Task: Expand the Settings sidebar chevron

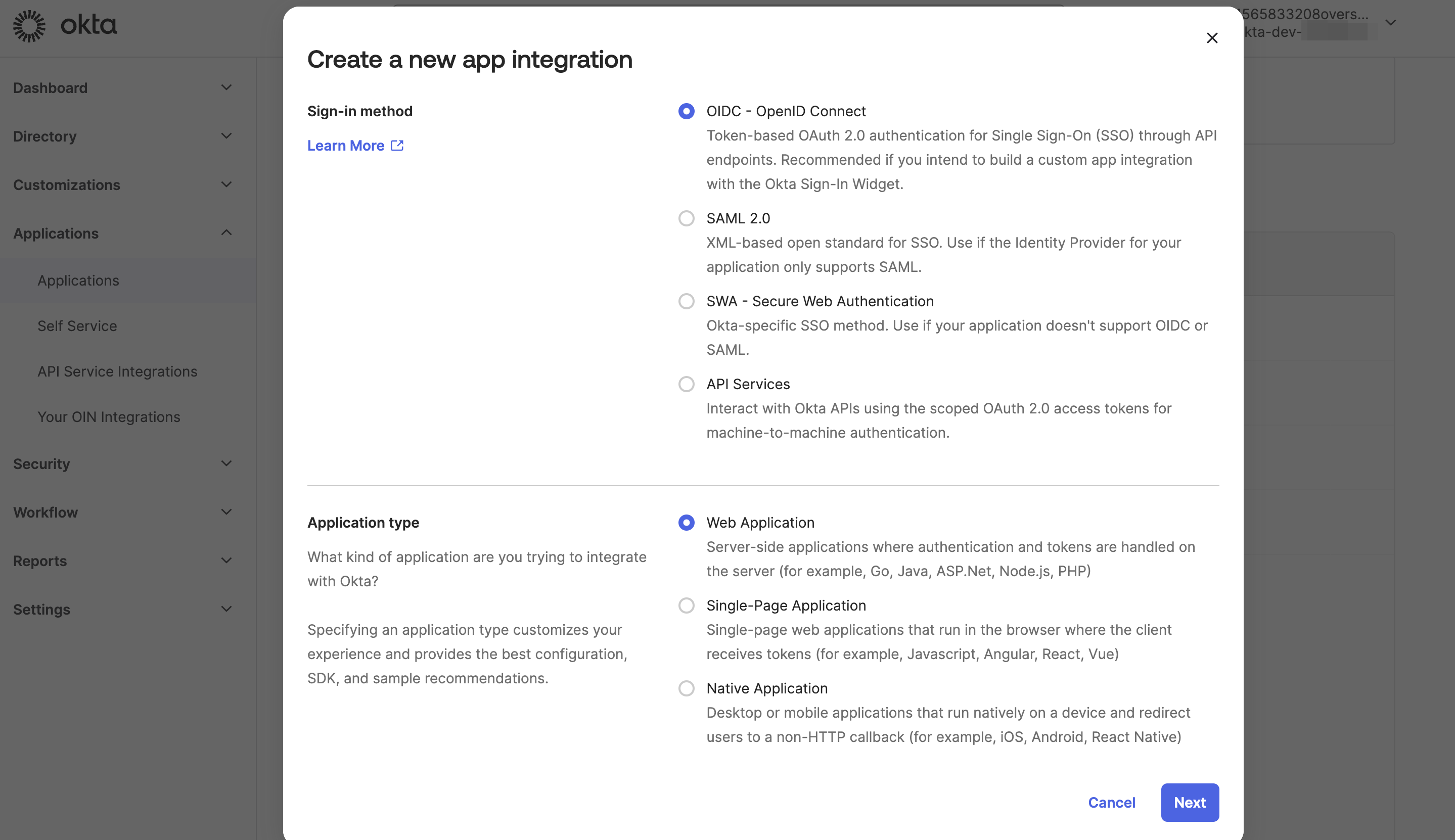Action: coord(226,609)
